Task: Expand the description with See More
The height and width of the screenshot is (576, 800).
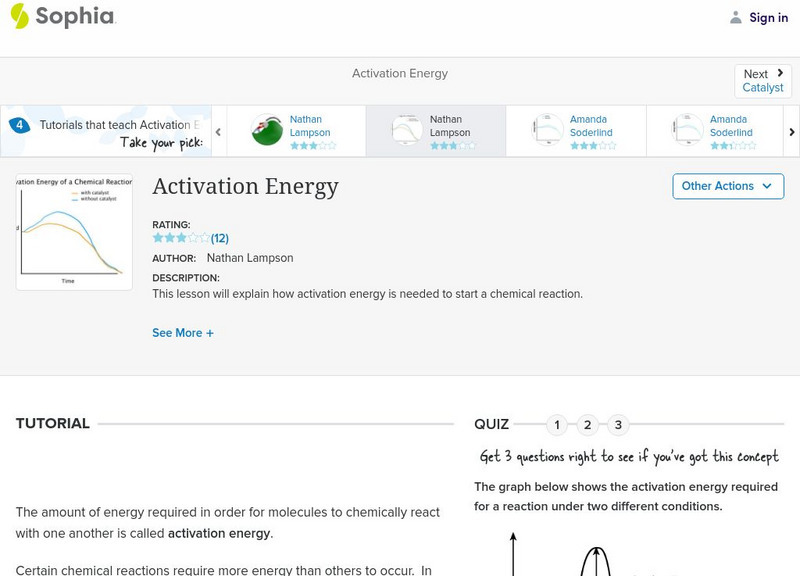Action: (x=183, y=332)
